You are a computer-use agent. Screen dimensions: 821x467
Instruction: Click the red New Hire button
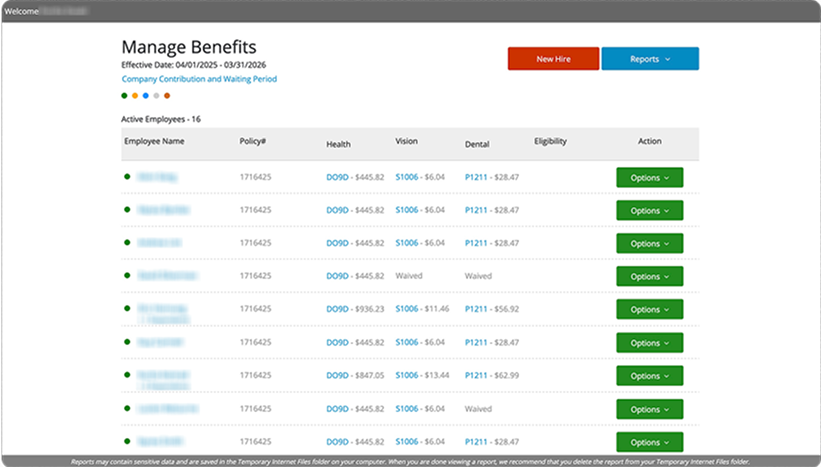[553, 59]
